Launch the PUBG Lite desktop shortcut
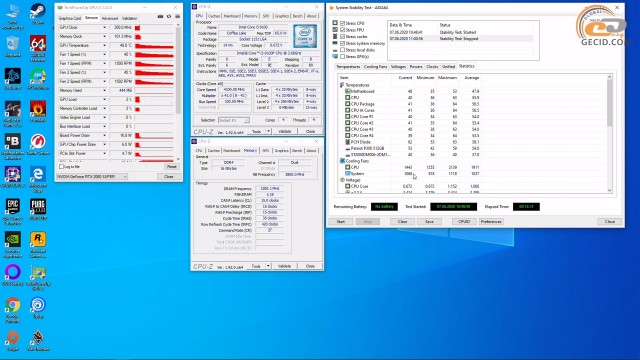 (38, 209)
